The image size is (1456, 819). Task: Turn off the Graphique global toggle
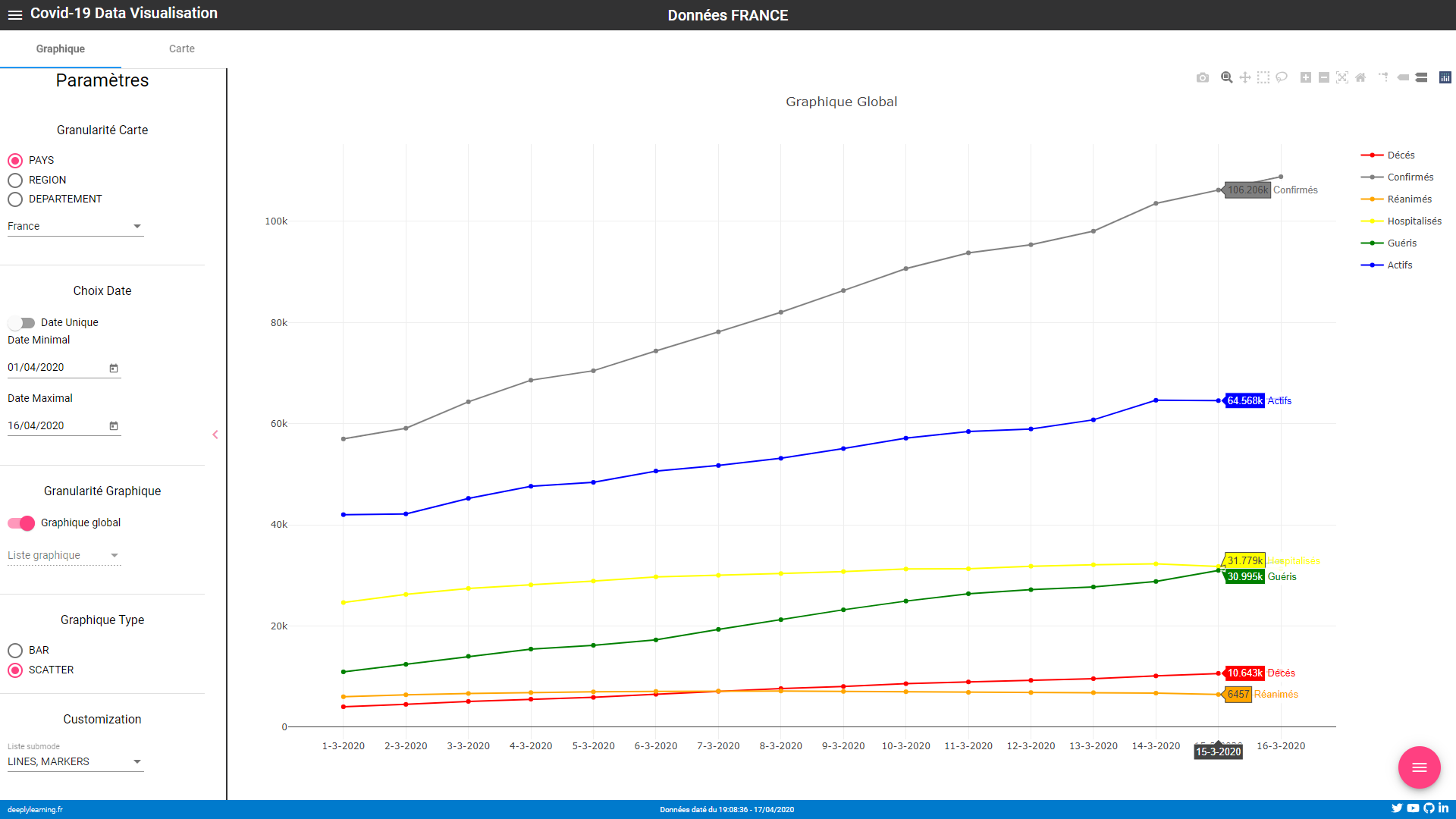click(22, 523)
